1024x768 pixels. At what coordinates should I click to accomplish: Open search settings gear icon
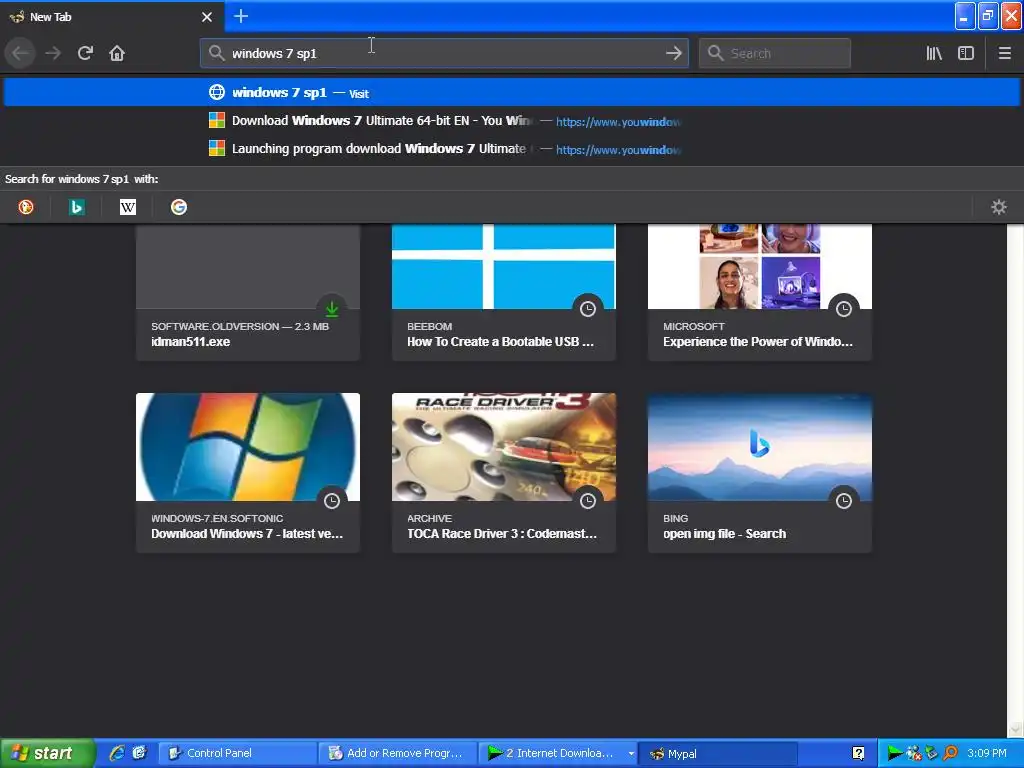pyautogui.click(x=999, y=207)
